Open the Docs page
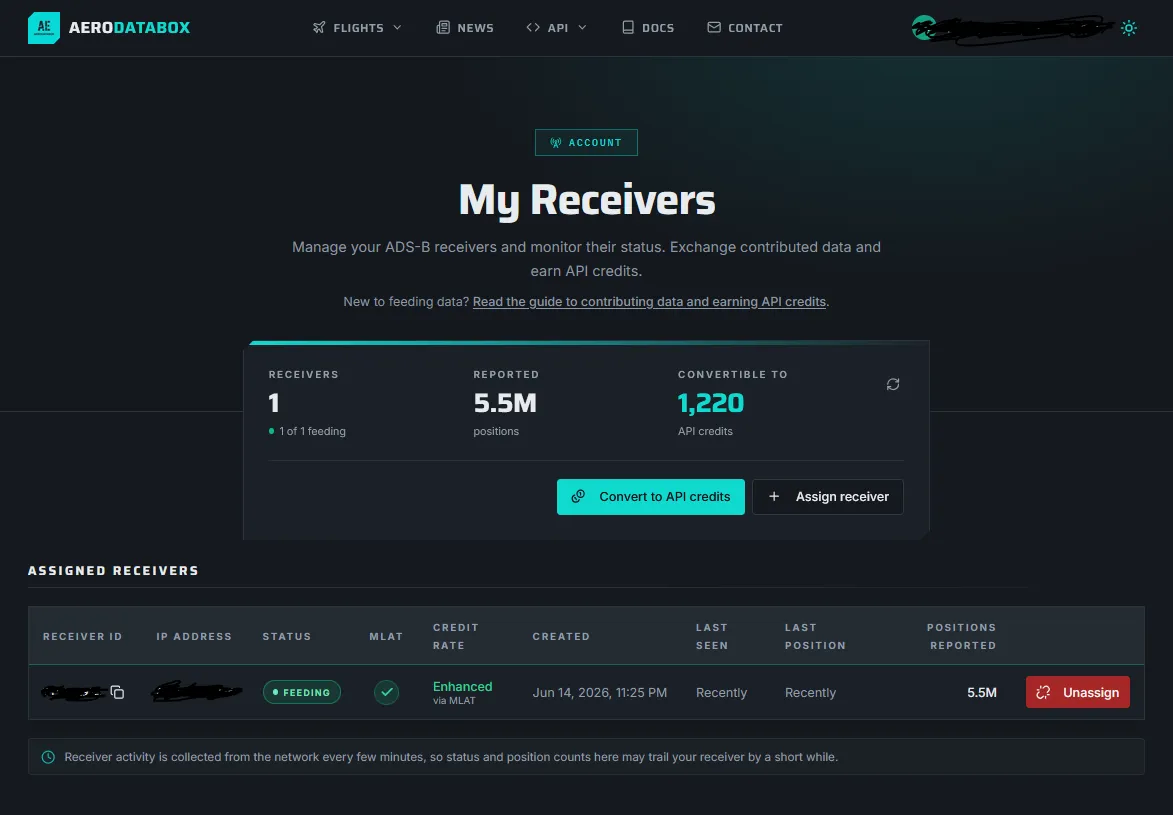The width and height of the screenshot is (1173, 815). tap(648, 28)
